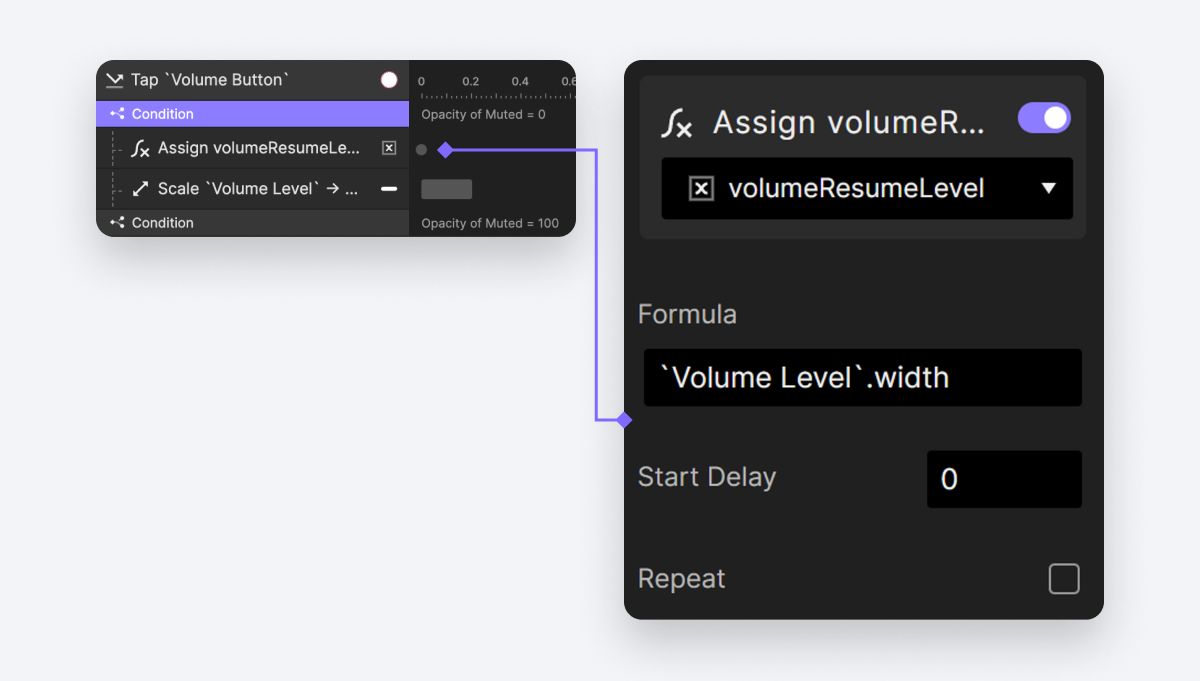Click the scale arrow icon beside Scale Volume Level
Screen dimensions: 1200x681
(x=141, y=189)
